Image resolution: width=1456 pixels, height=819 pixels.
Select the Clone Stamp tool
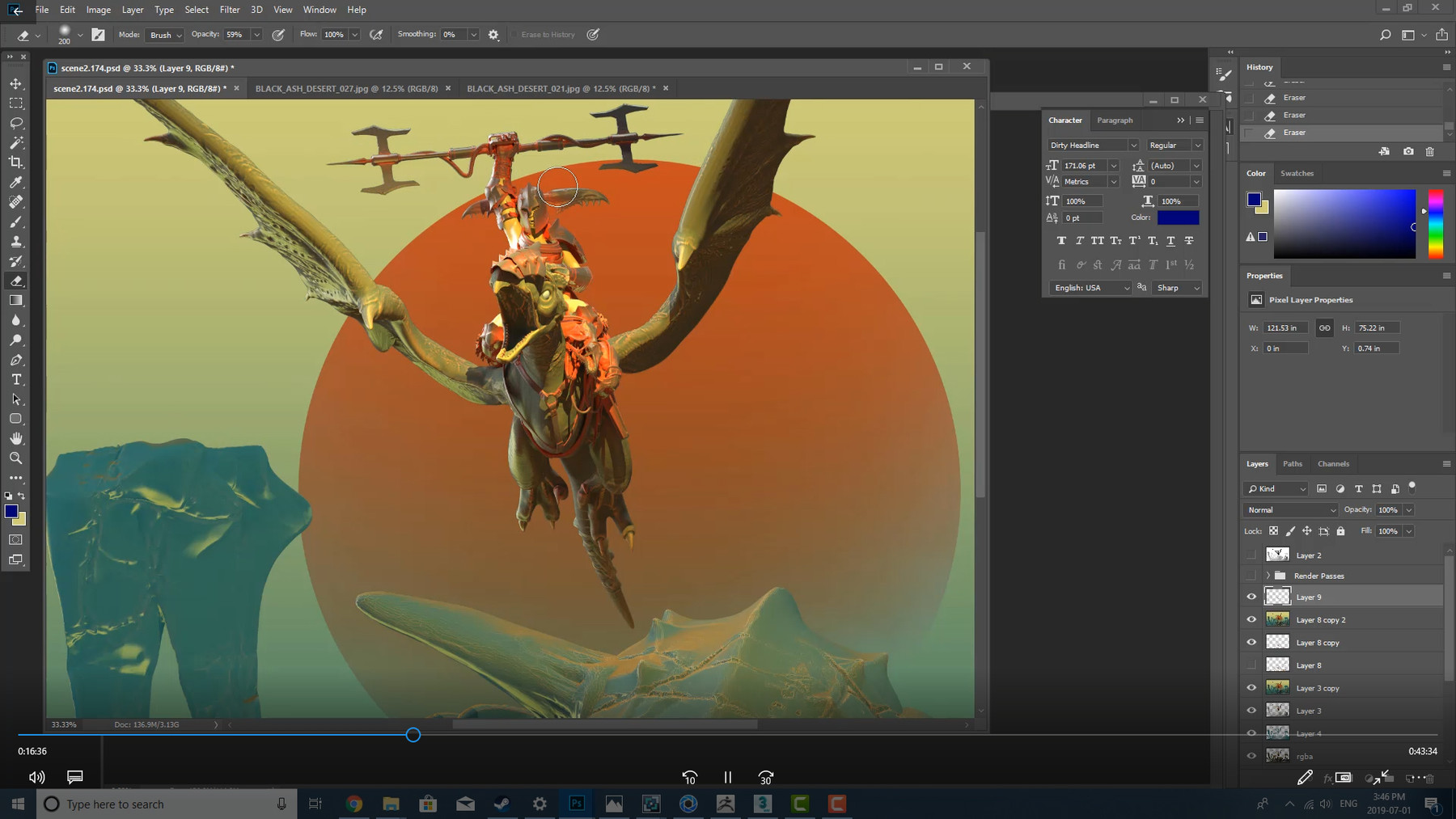click(x=16, y=242)
